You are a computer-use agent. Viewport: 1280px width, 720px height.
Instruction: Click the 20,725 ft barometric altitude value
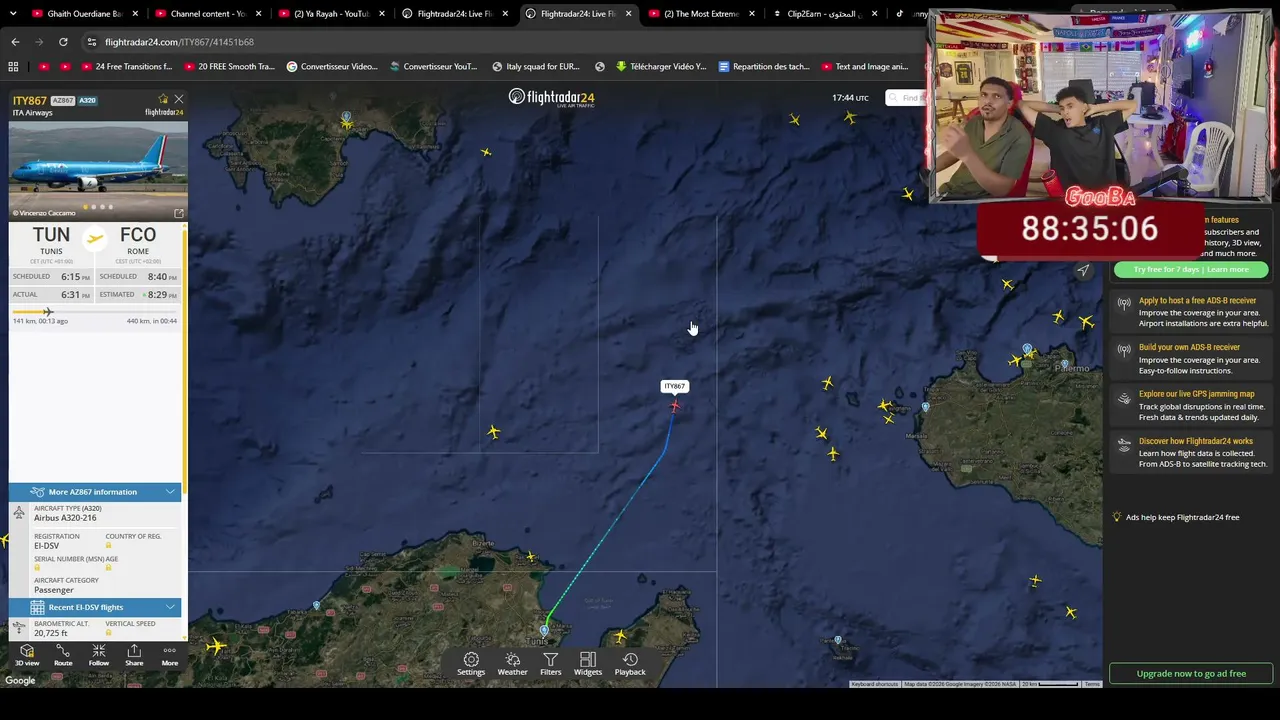click(x=51, y=633)
